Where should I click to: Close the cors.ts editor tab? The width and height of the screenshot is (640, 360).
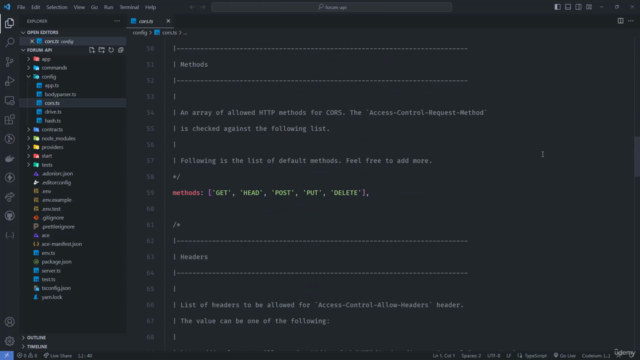tap(168, 21)
